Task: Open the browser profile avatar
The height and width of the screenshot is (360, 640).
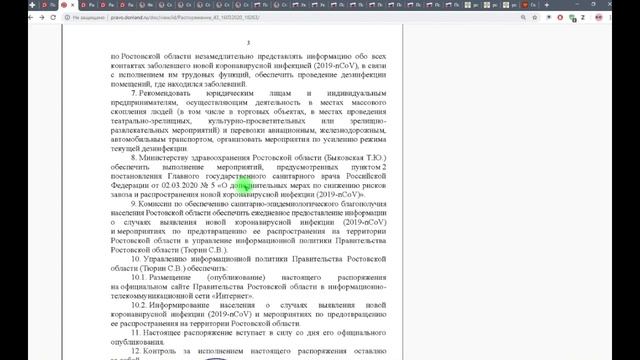Action: click(599, 18)
